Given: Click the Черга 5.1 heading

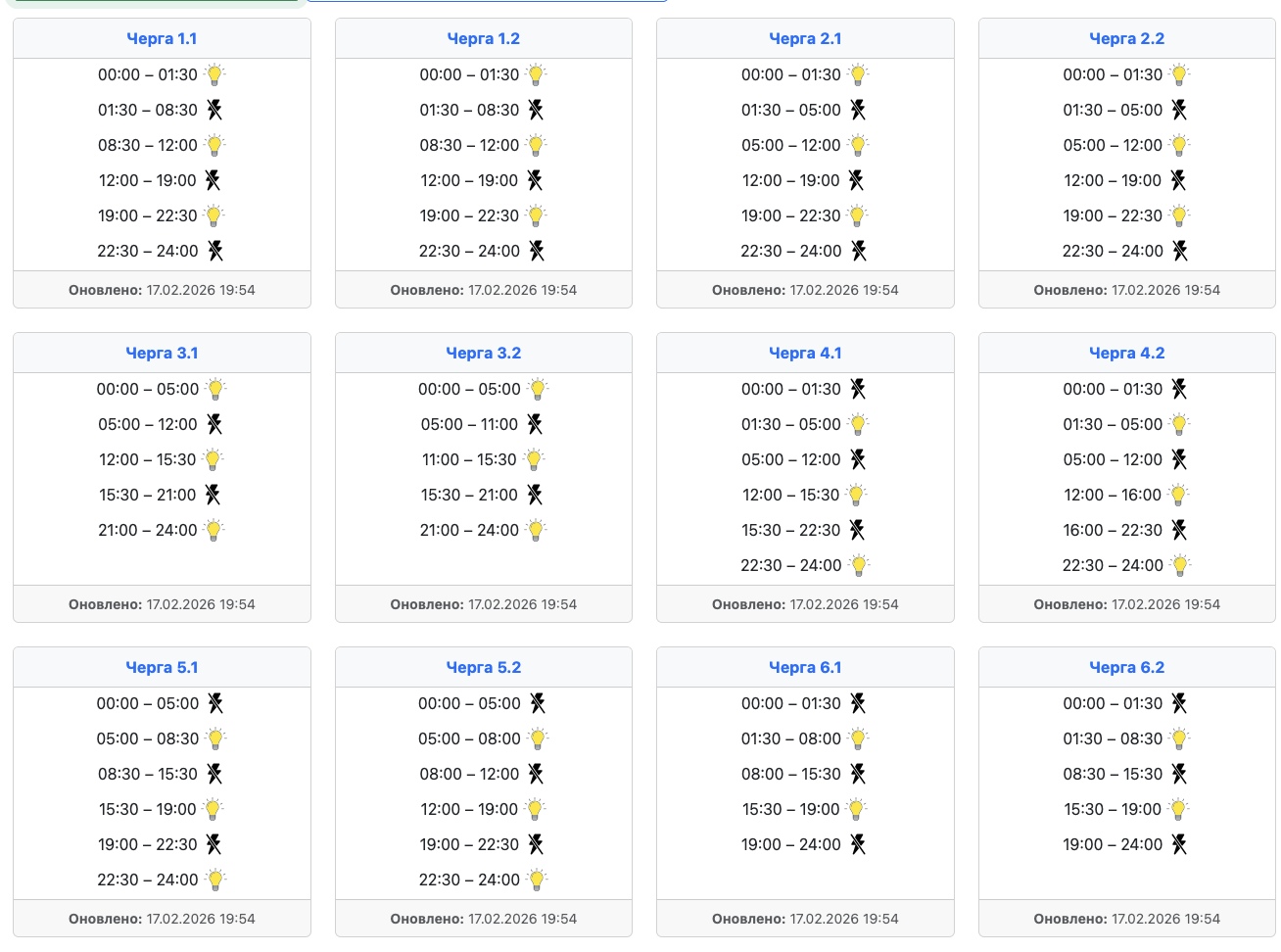Looking at the screenshot, I should pyautogui.click(x=162, y=667).
